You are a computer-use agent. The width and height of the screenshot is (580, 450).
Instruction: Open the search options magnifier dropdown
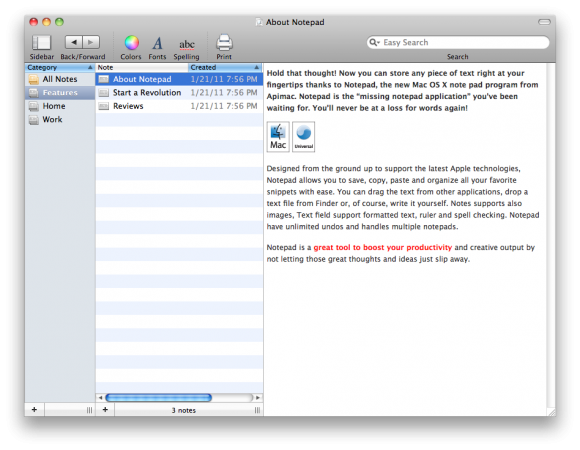(374, 43)
